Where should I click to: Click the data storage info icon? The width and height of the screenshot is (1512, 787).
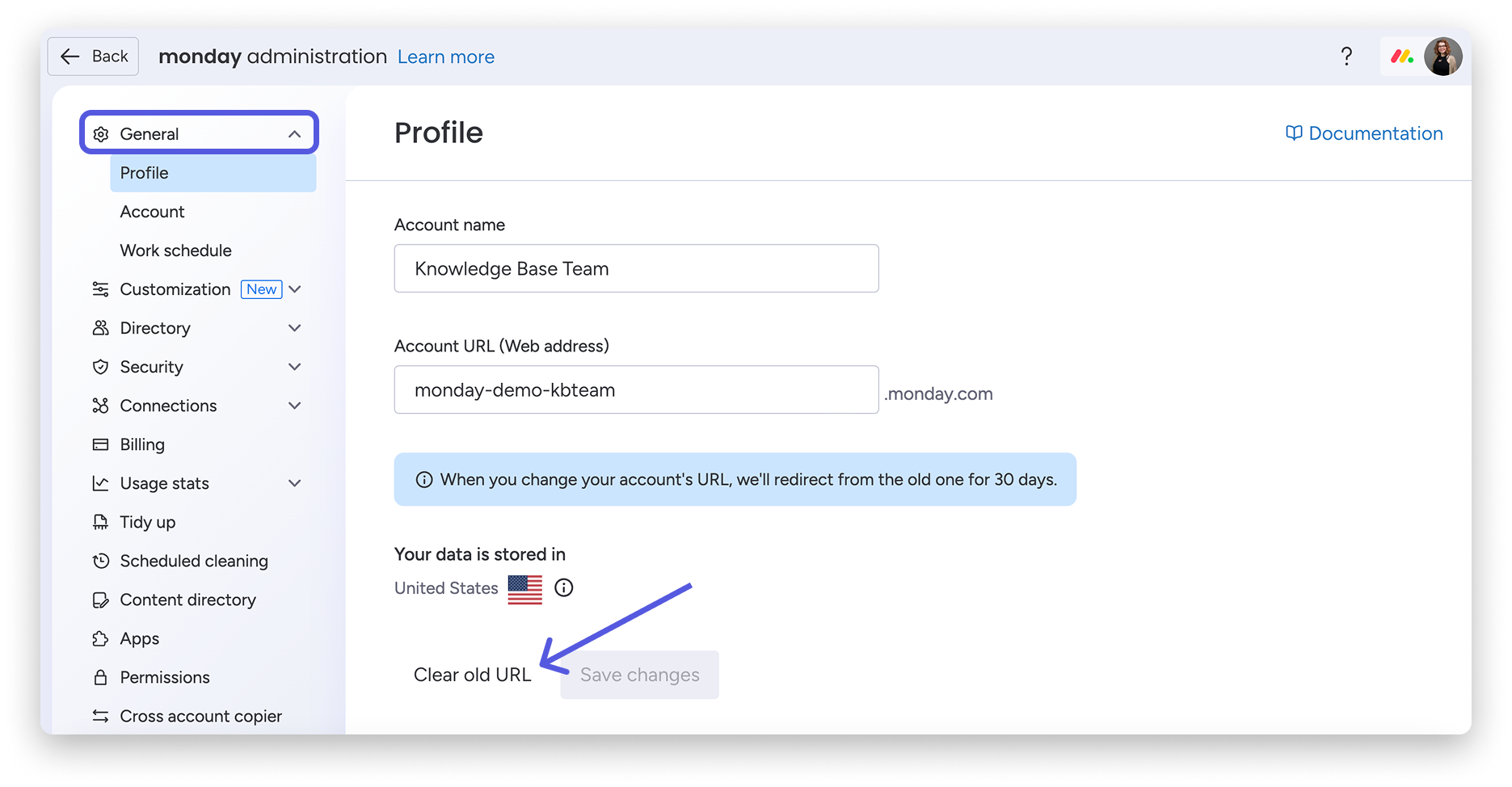click(x=564, y=588)
